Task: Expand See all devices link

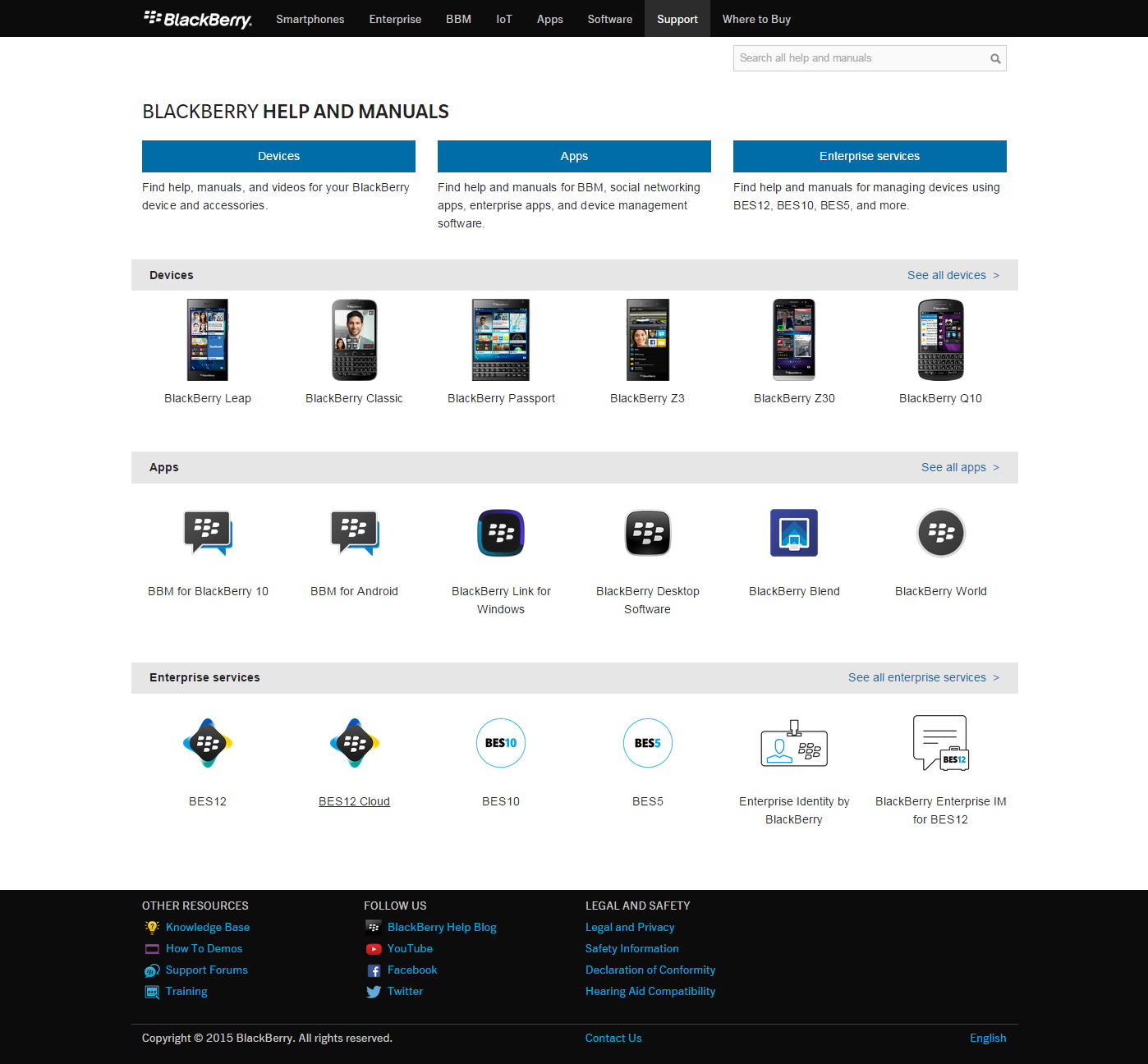Action: 953,275
